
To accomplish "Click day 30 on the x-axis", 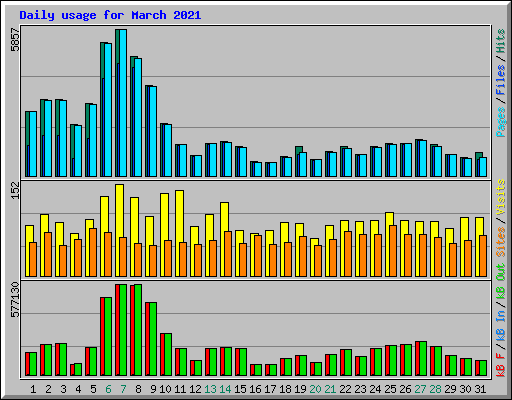I will (465, 389).
